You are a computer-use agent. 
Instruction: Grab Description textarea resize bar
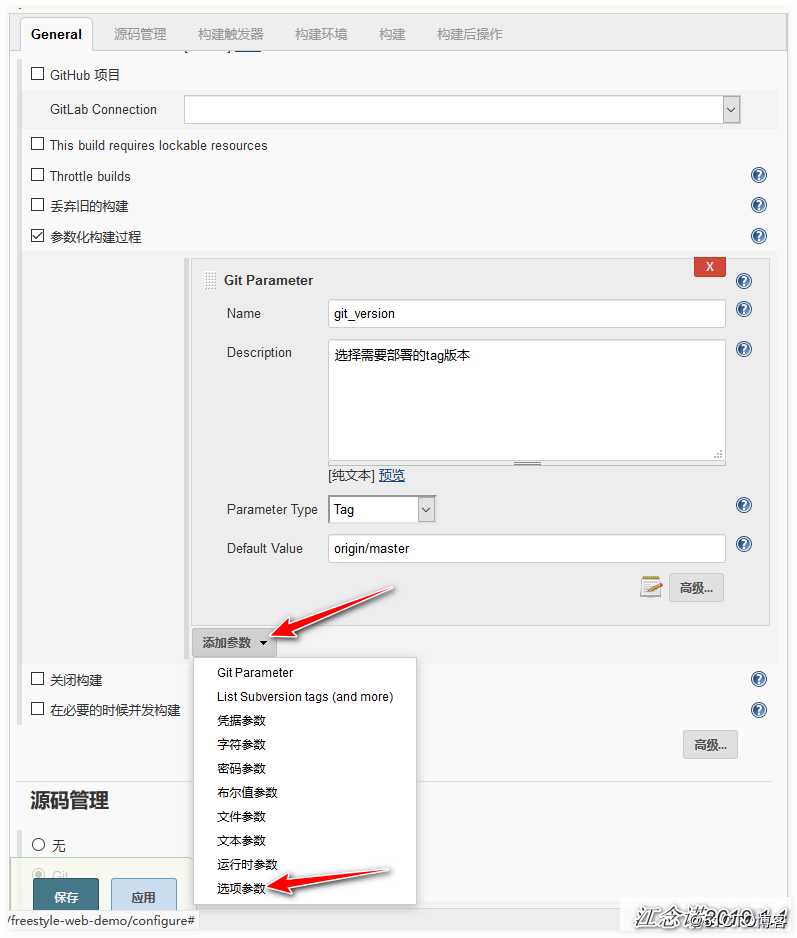[x=527, y=464]
